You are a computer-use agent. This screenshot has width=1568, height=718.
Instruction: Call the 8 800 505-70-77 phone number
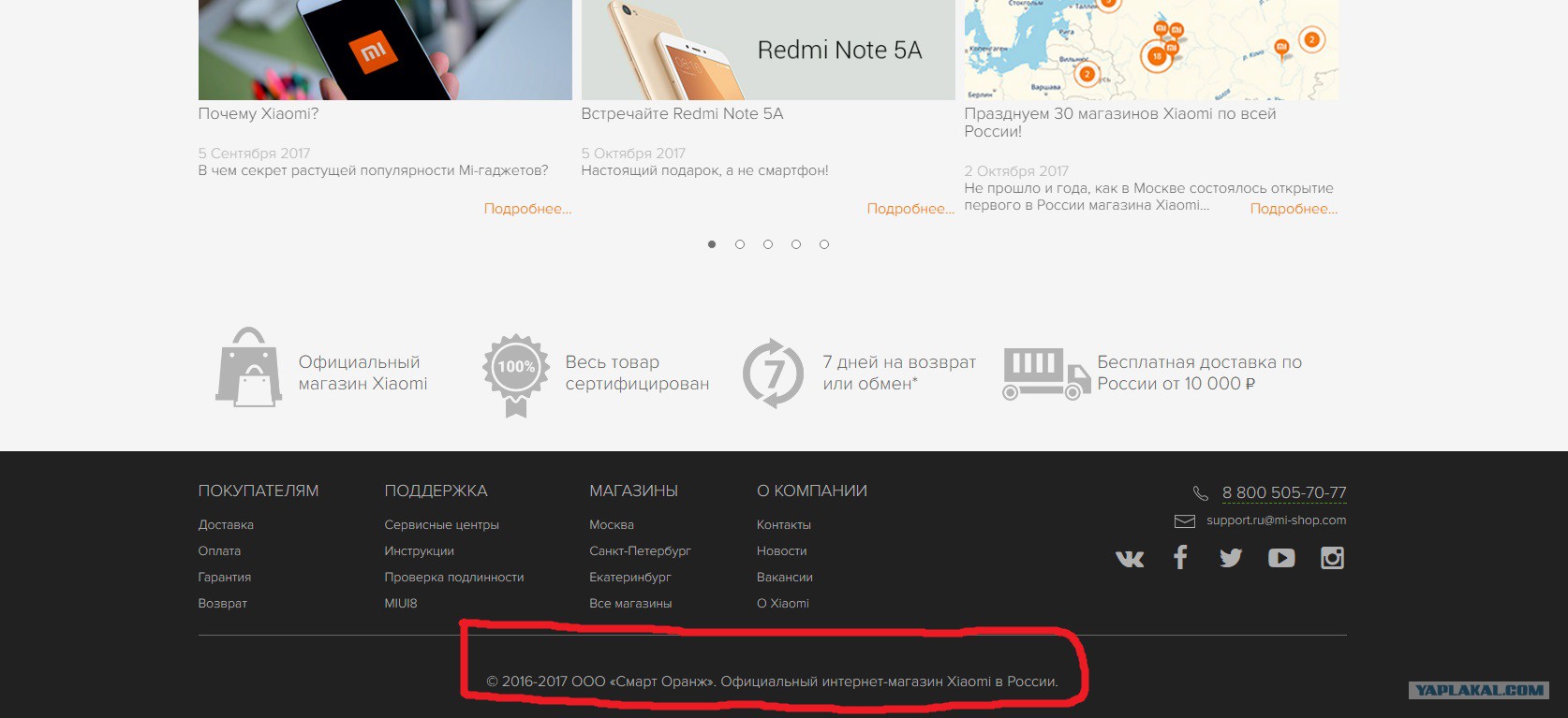tap(1284, 493)
